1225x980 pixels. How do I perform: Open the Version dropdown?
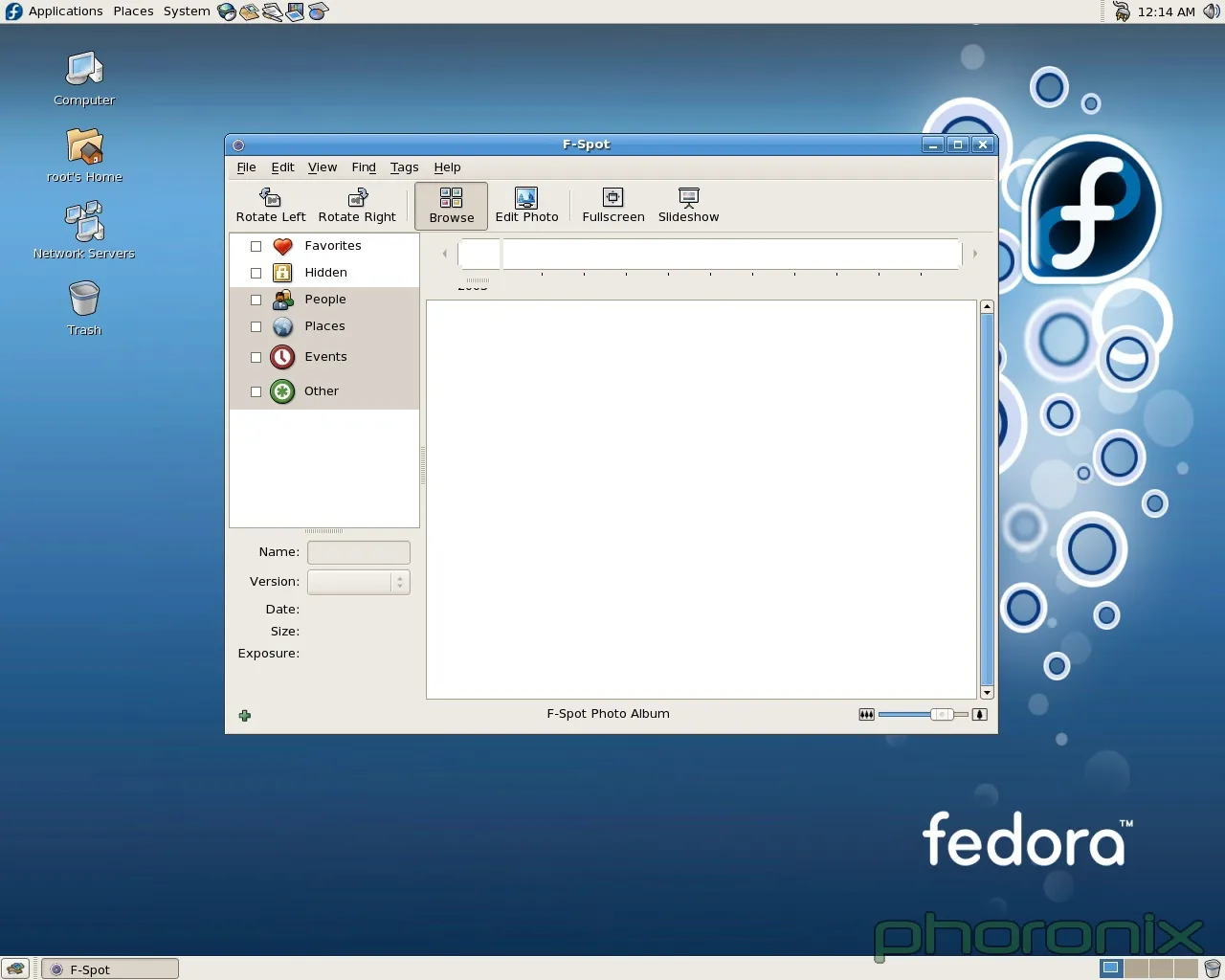[x=359, y=582]
